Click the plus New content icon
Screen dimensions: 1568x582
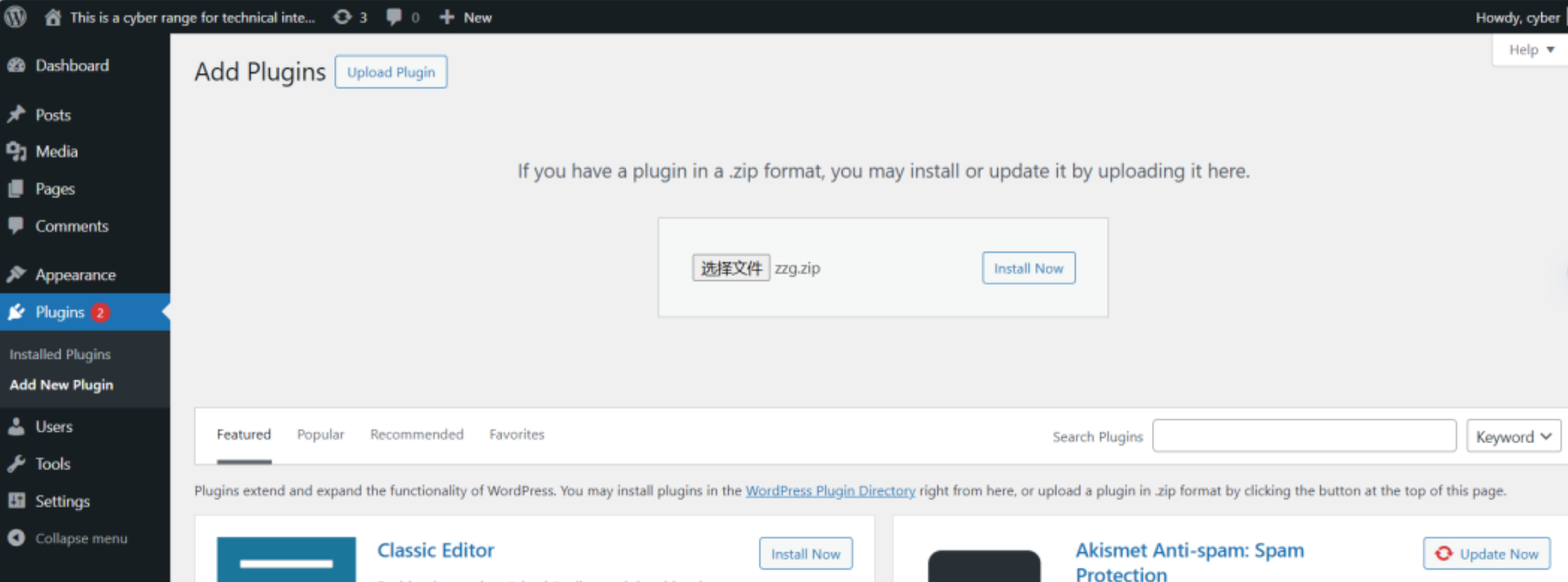pos(447,17)
